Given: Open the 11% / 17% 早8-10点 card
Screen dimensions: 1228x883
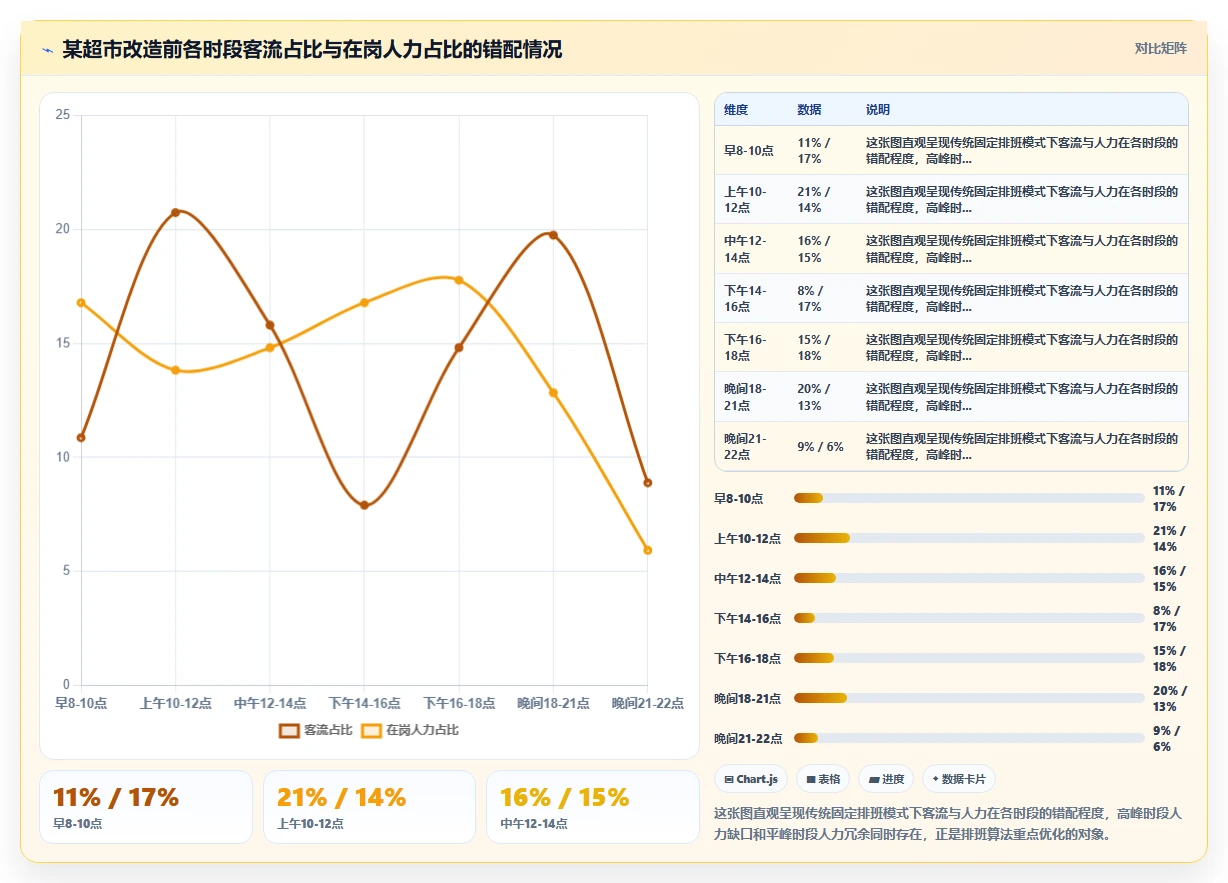Looking at the screenshot, I should coord(146,807).
